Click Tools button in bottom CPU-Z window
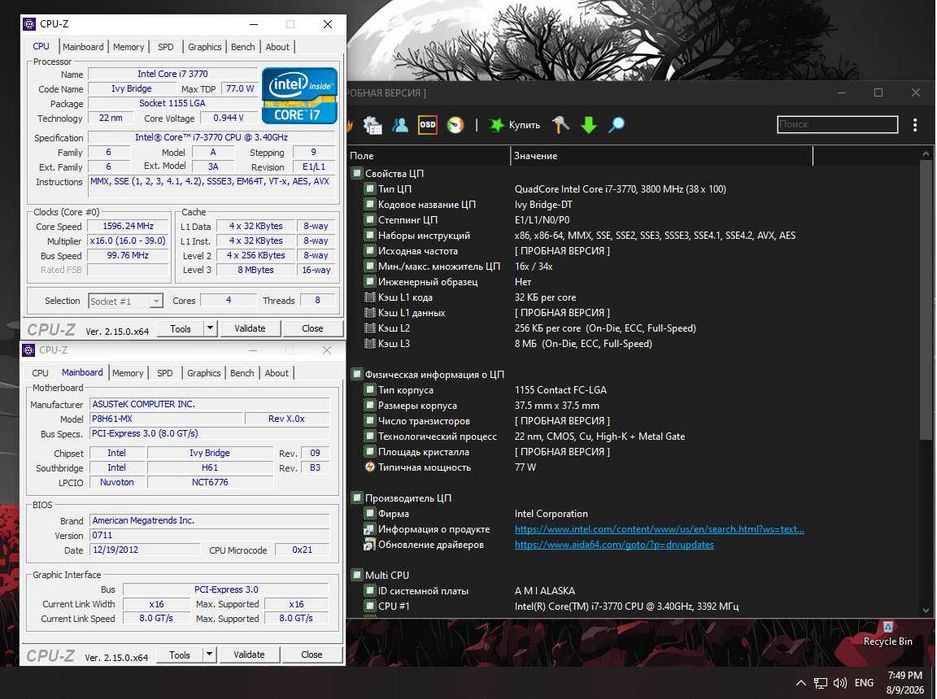The width and height of the screenshot is (937, 699). pyautogui.click(x=180, y=654)
